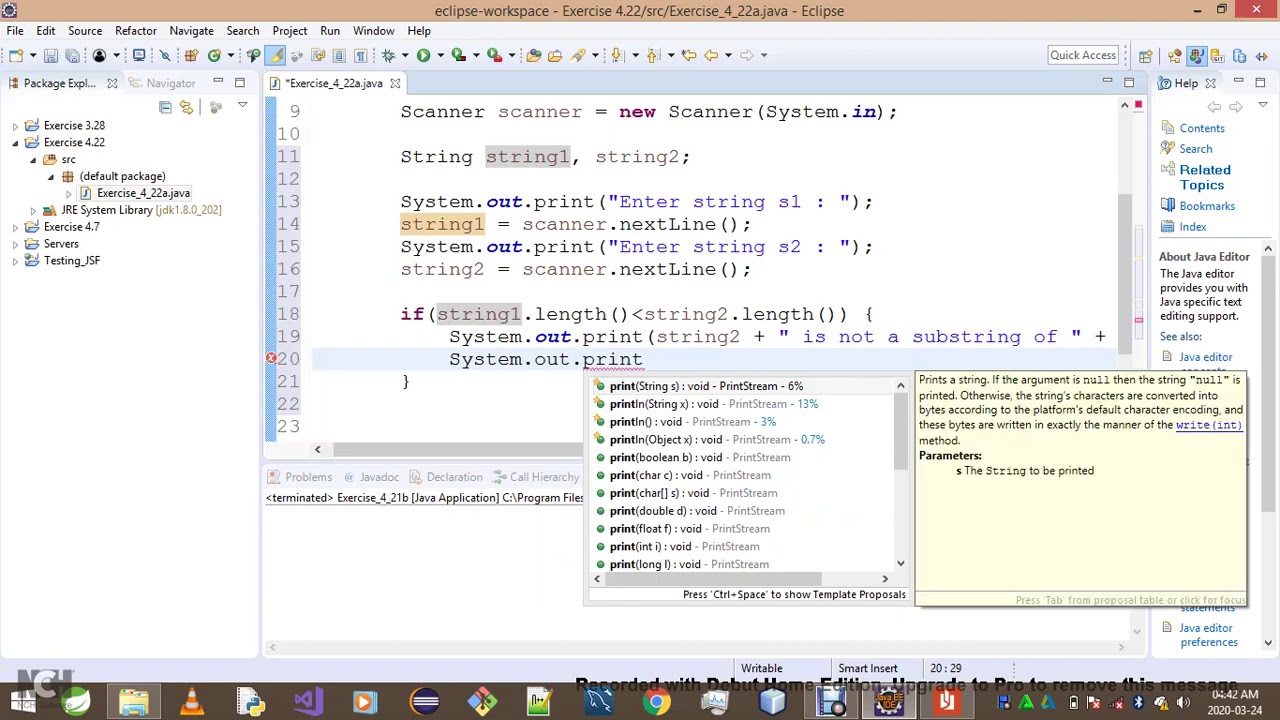Follow the write(int) link in Javadoc popup

pyautogui.click(x=1208, y=425)
